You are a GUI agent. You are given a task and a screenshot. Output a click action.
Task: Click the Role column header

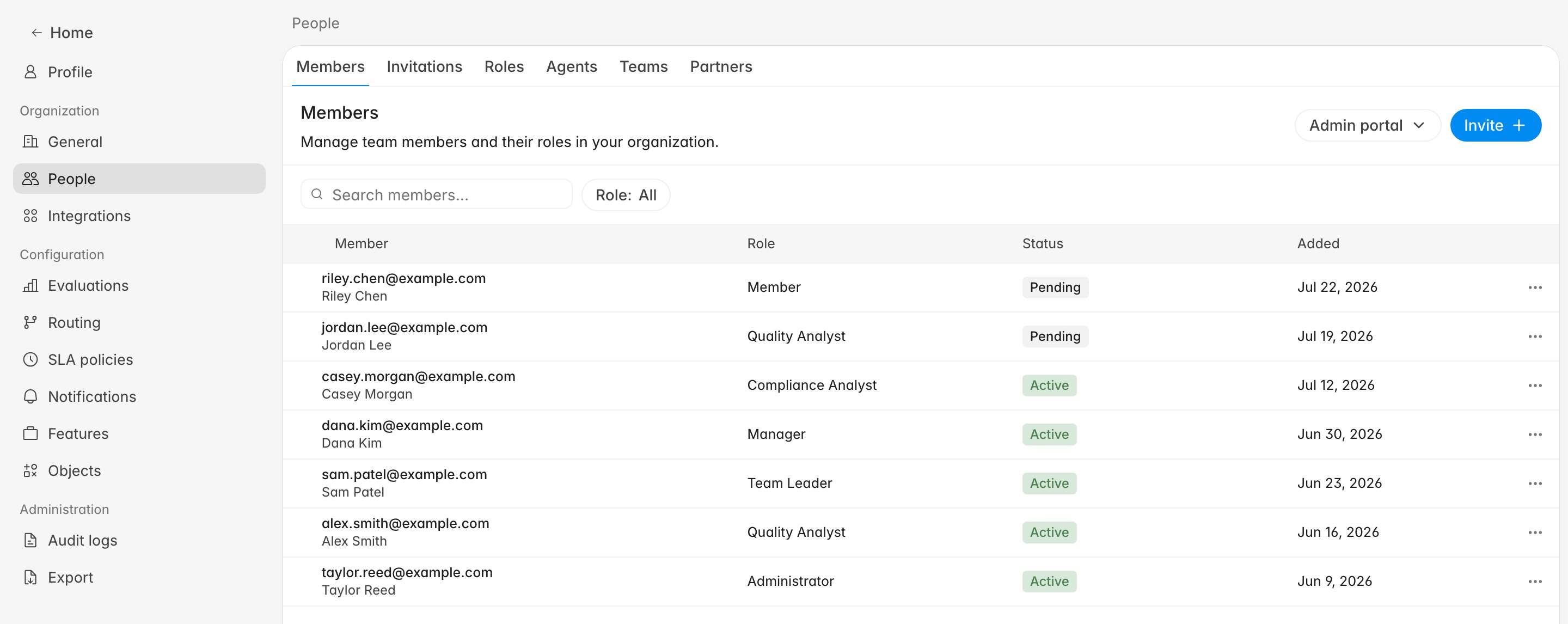[x=761, y=243]
